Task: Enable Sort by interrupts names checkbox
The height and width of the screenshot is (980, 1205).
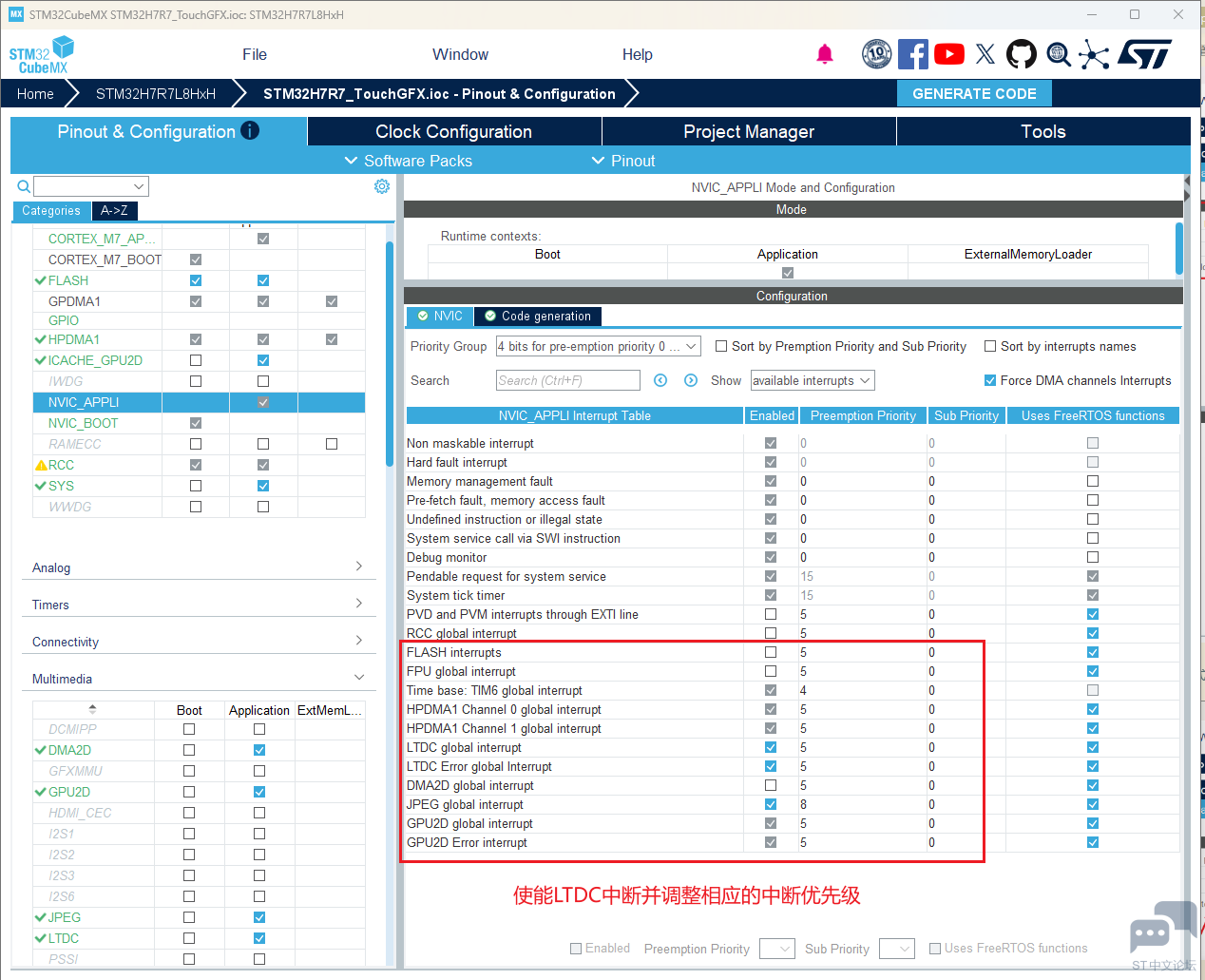Action: click(x=990, y=346)
